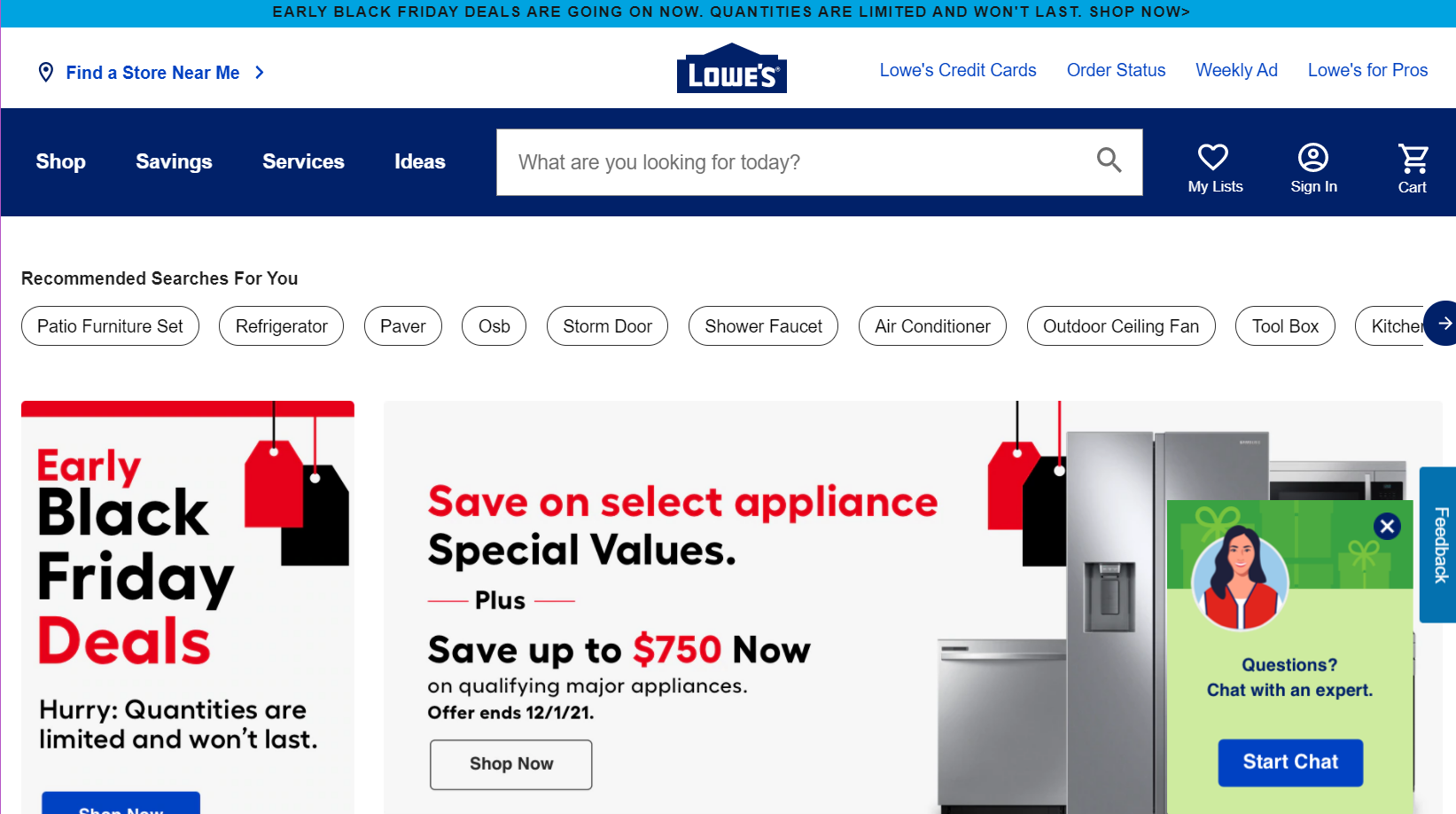Open the Shop menu
Viewport: 1456px width, 814px height.
tap(60, 161)
